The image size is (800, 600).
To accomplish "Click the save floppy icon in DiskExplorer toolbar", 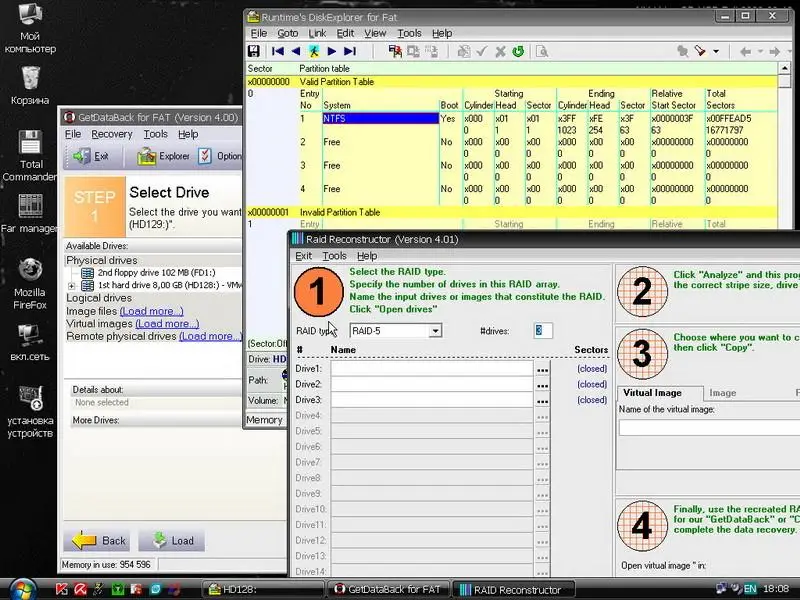I will (254, 51).
